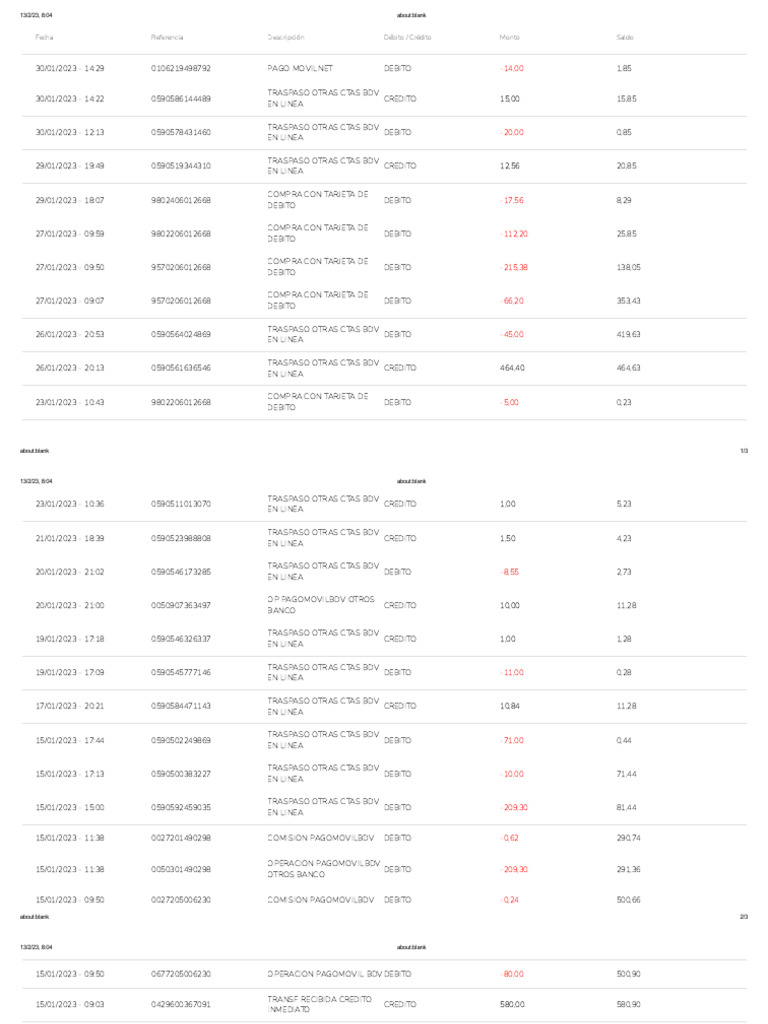This screenshot has height=1024, width=768.
Task: Click the Descripción column header
Action: coord(285,37)
